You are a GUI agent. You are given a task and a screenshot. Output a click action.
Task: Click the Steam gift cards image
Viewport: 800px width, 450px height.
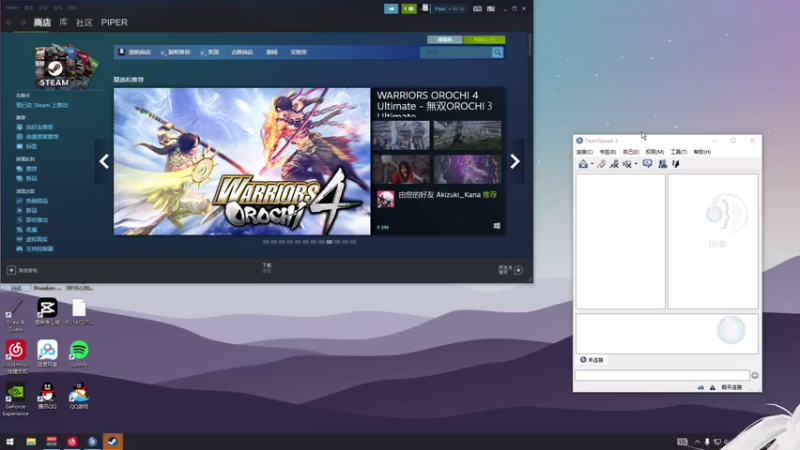[x=65, y=66]
